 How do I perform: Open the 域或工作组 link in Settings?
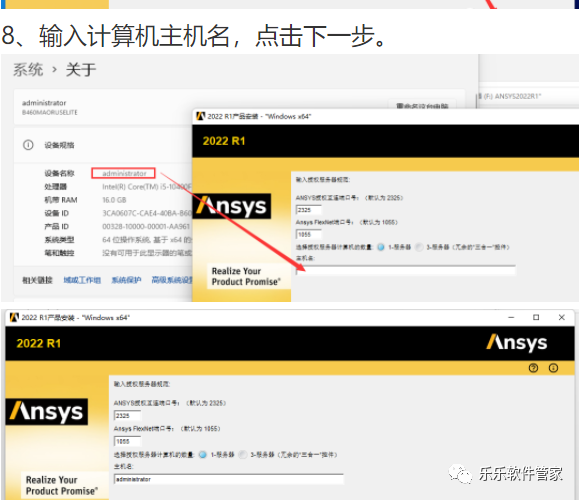[82, 280]
